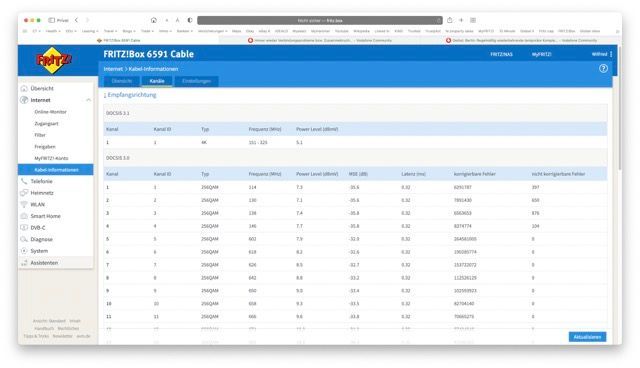Click the korrigierbare Fehler column header
Image resolution: width=640 pixels, height=368 pixels.
474,174
